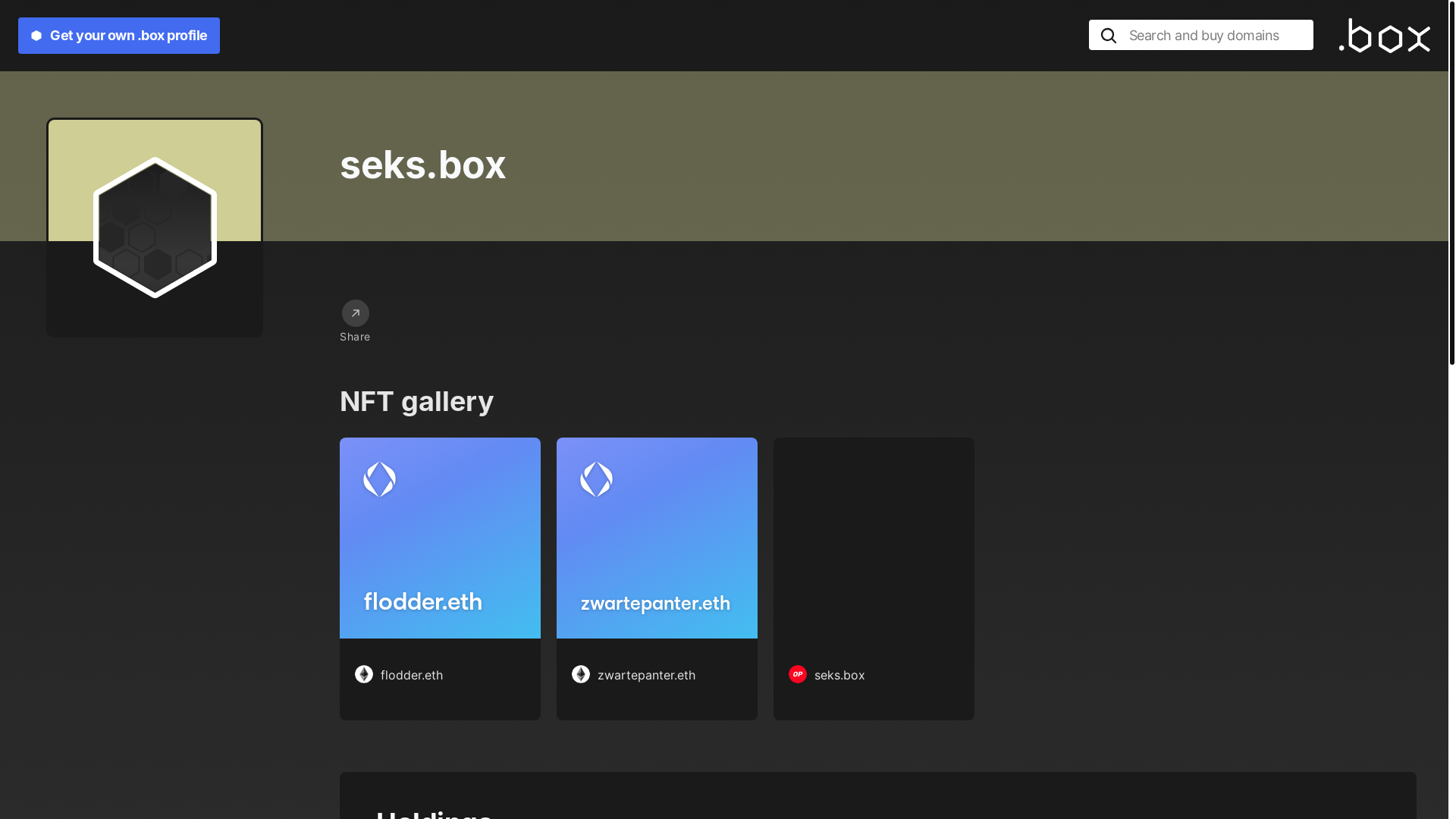Open the zwartepanter.eth NFT image

pyautogui.click(x=657, y=538)
